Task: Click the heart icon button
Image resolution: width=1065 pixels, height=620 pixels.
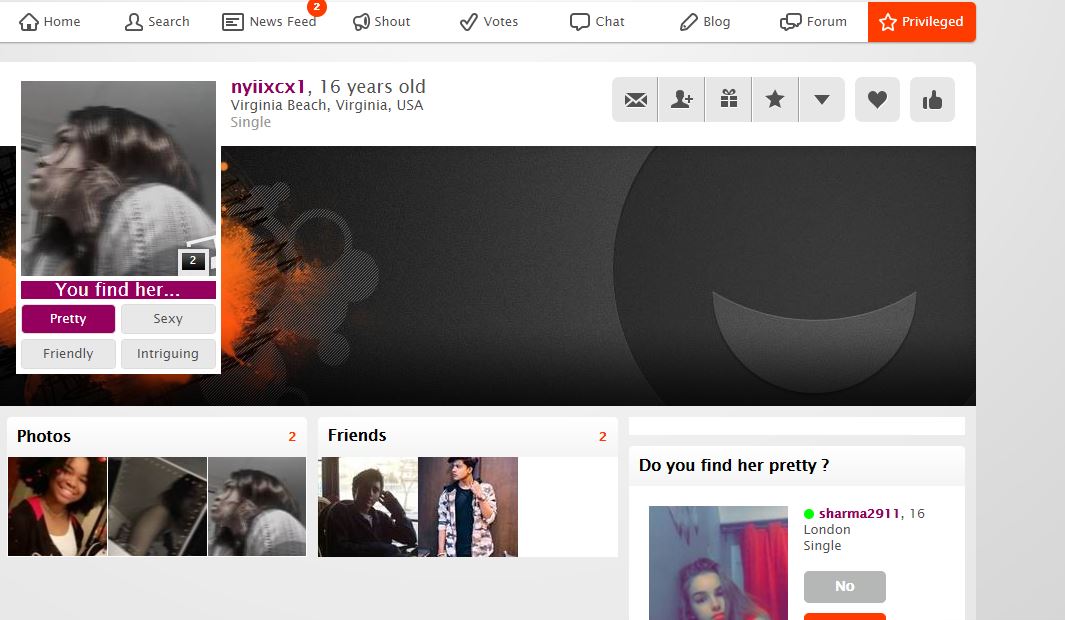Action: tap(877, 100)
